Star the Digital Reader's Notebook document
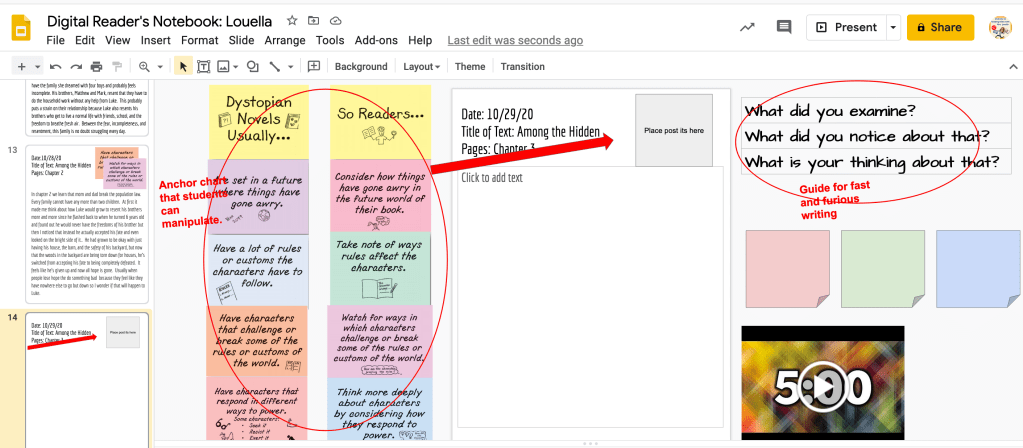Viewport: 1023px width, 448px height. tap(292, 20)
